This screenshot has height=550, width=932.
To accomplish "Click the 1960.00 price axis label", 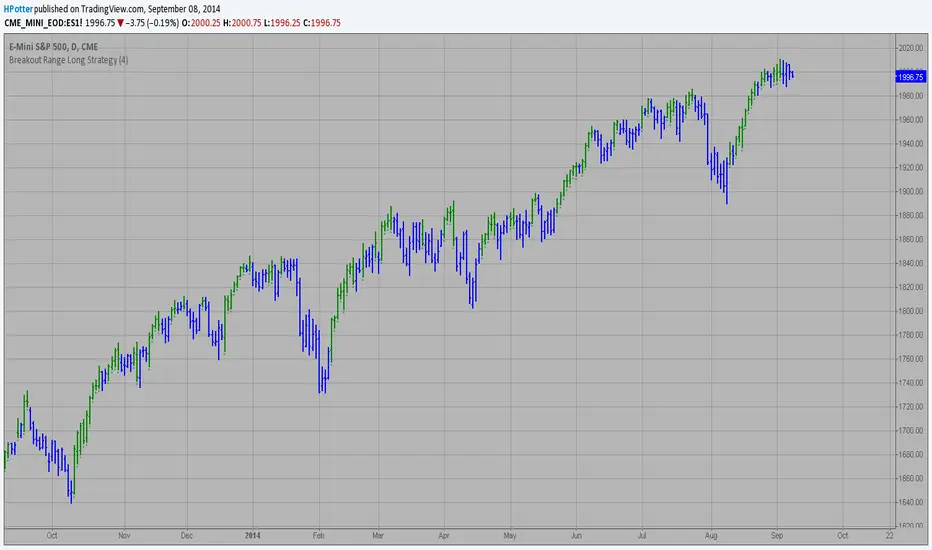I will click(x=911, y=120).
